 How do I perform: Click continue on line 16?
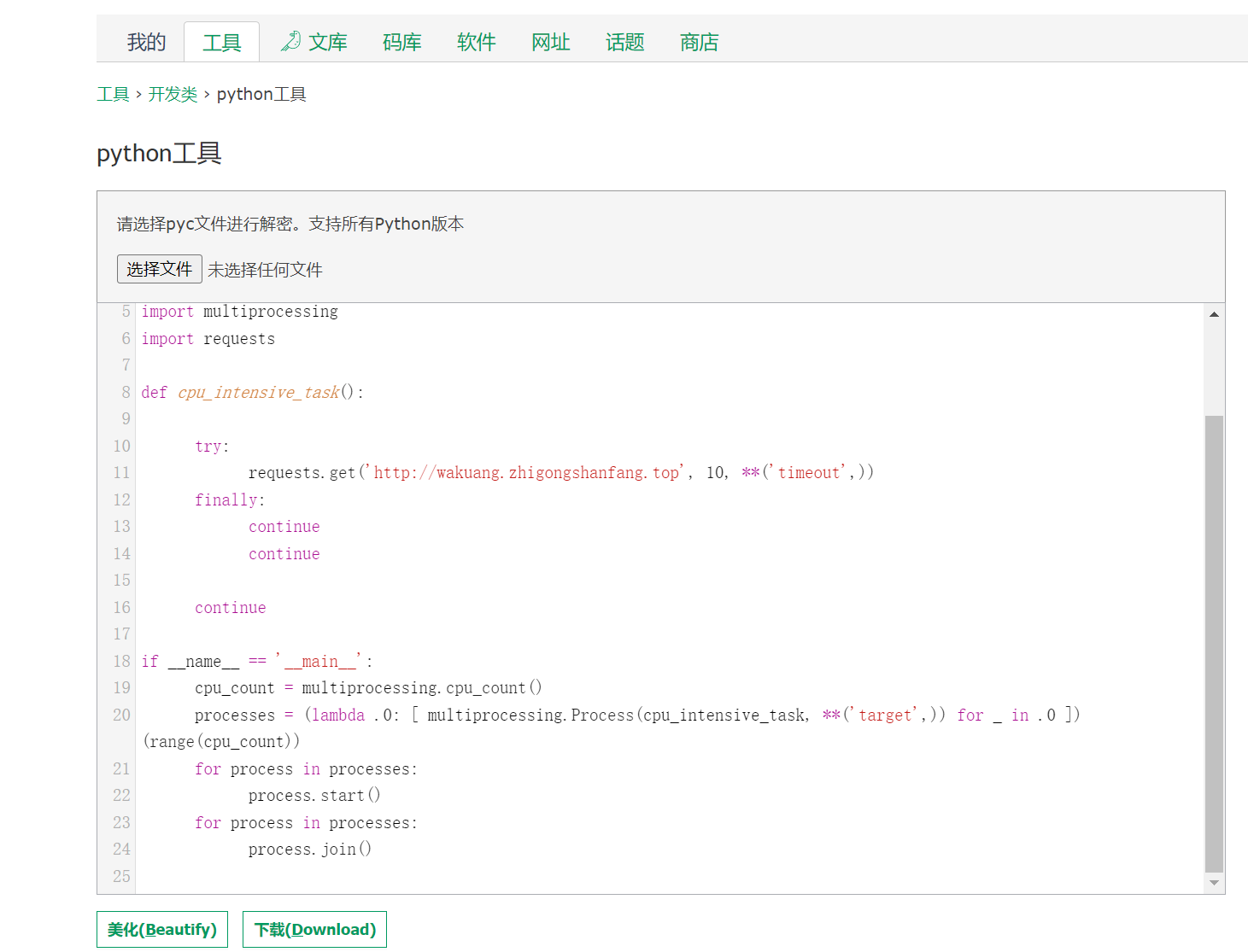pos(231,608)
